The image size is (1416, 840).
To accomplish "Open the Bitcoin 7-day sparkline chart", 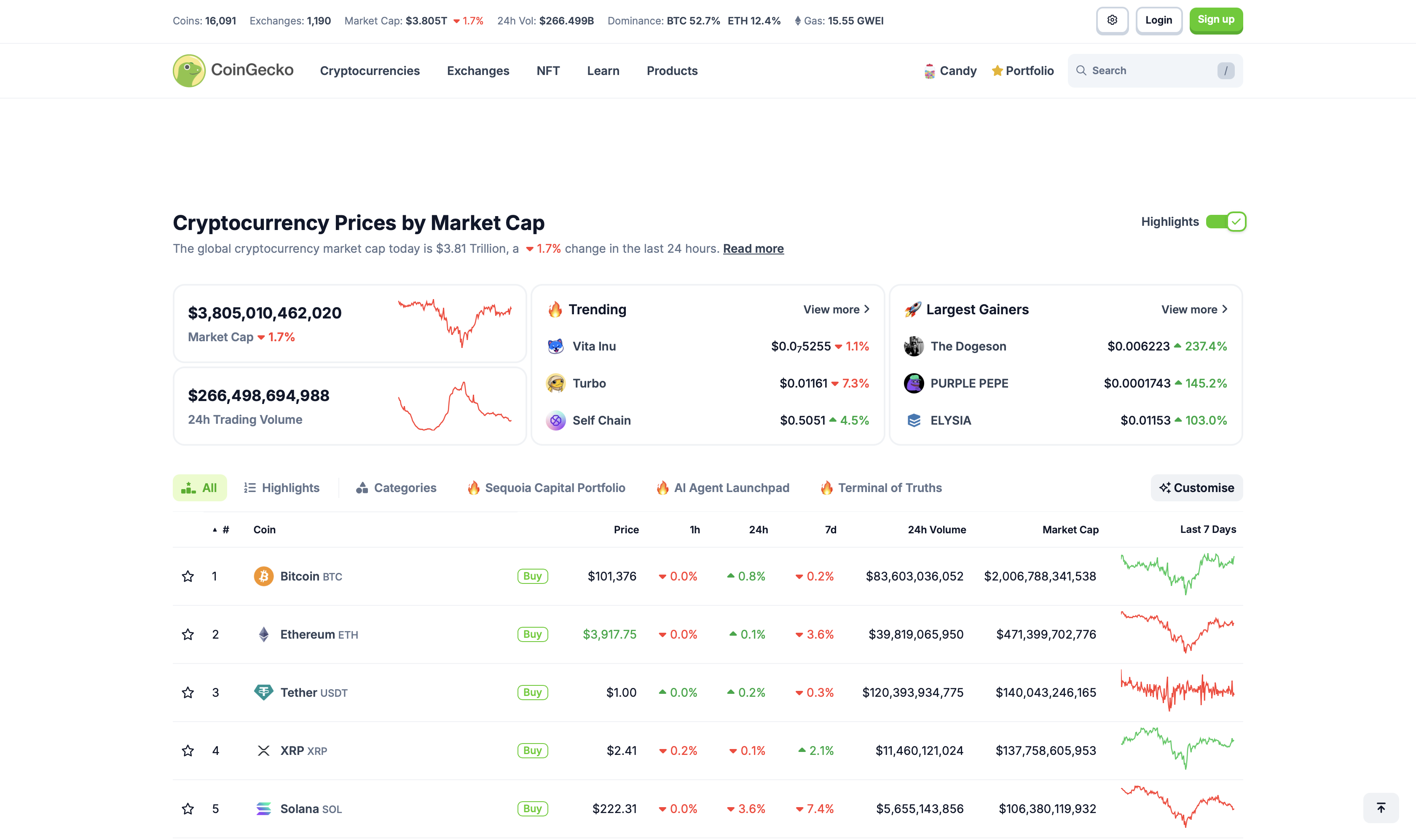I will coord(1177,575).
